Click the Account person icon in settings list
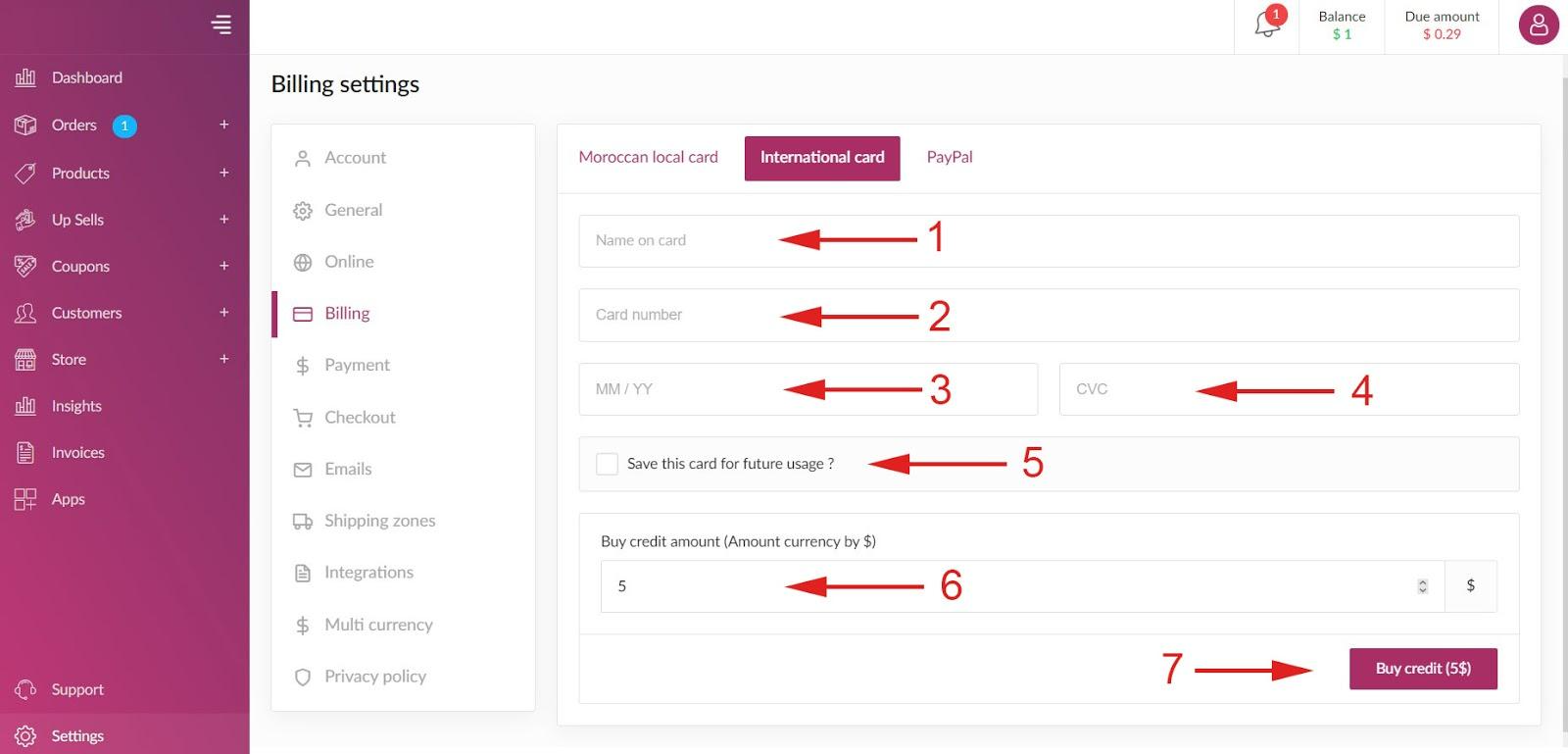 [303, 158]
